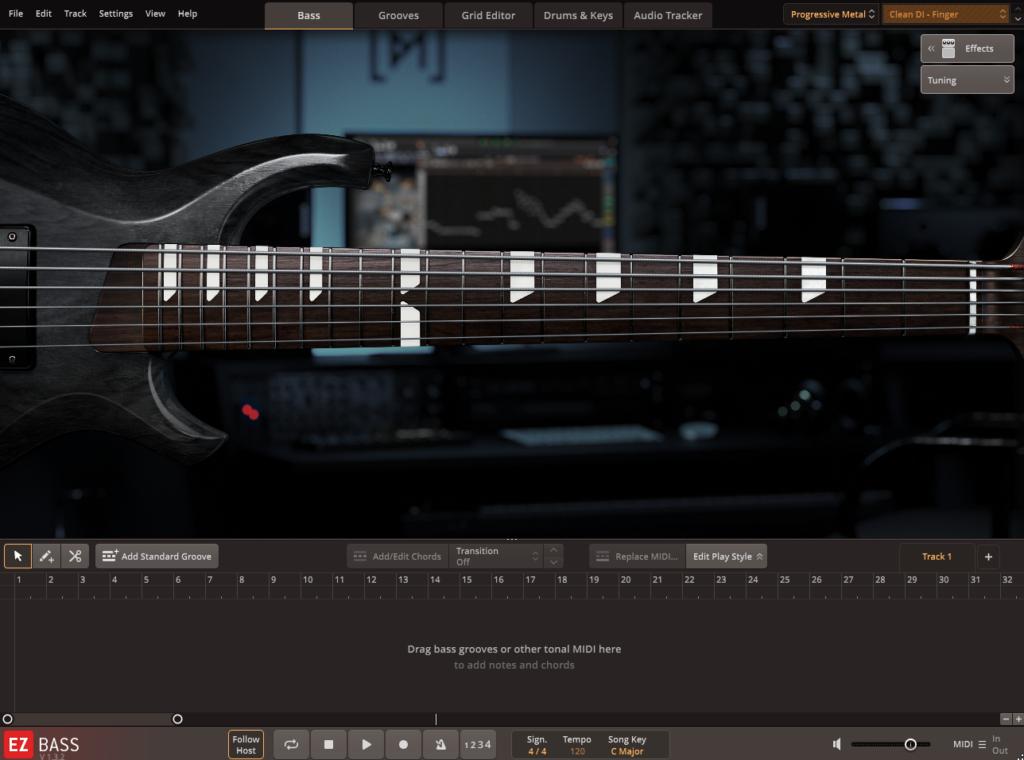This screenshot has width=1024, height=760.
Task: Expand the Tuning panel
Action: (x=967, y=80)
